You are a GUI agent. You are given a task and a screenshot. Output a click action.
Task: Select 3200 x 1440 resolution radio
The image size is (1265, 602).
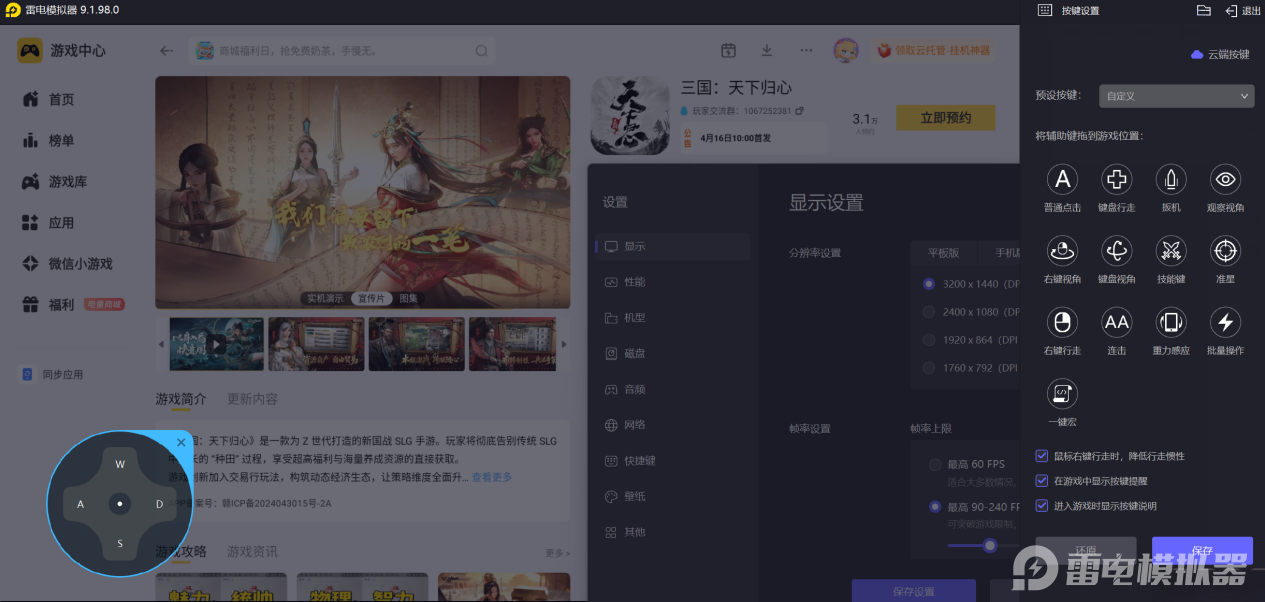pos(929,284)
